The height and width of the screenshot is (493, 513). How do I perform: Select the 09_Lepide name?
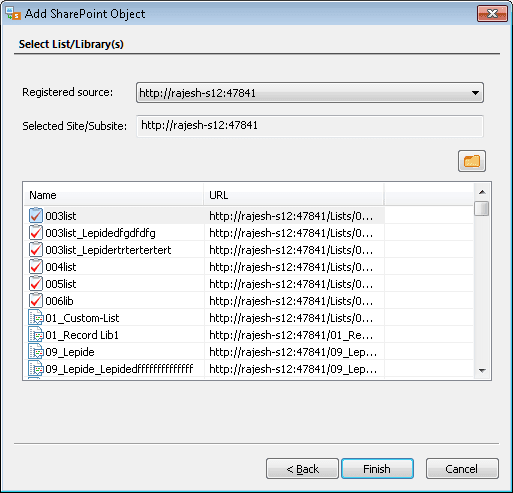pyautogui.click(x=70, y=352)
